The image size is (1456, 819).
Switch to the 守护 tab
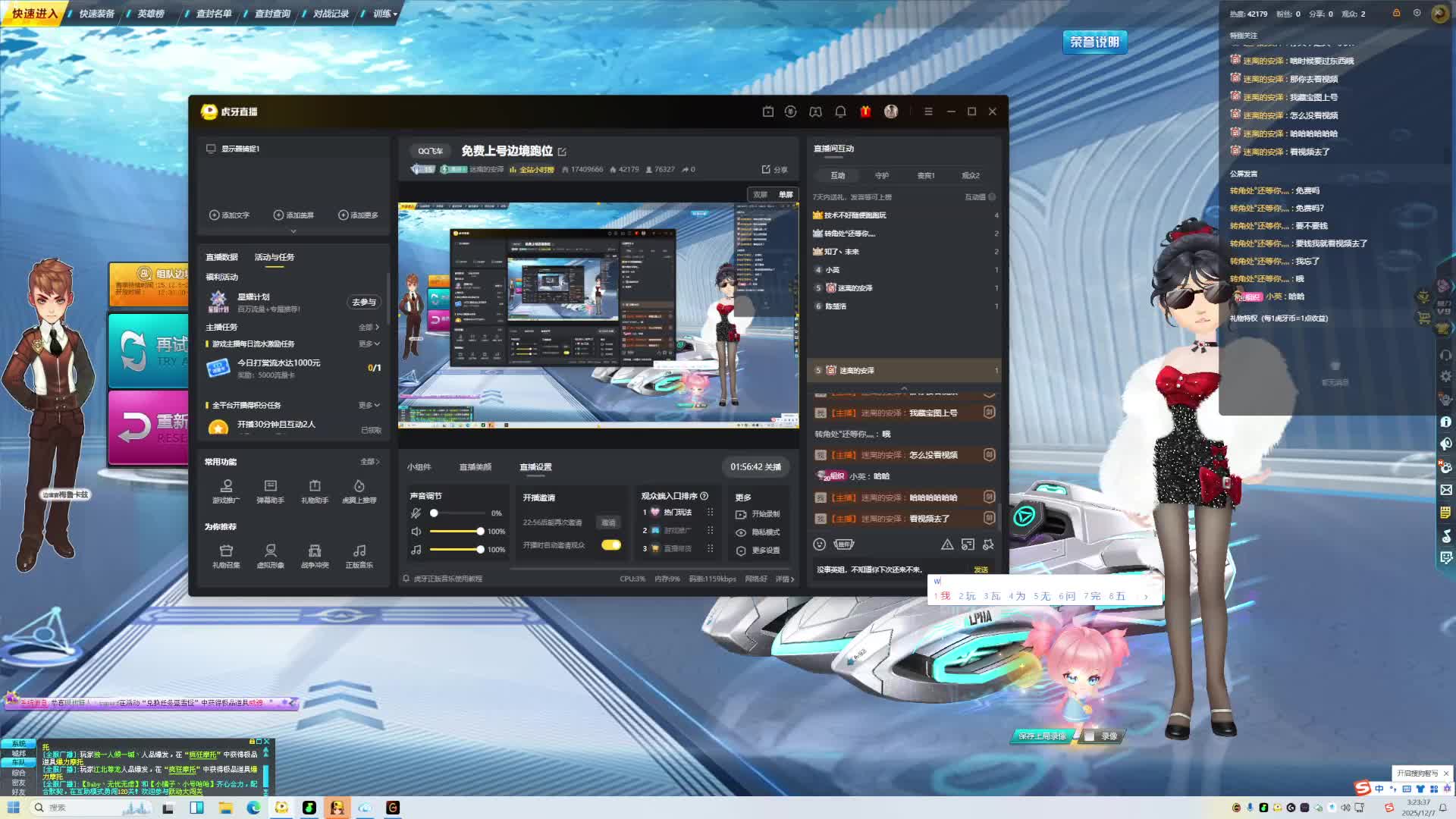[881, 175]
